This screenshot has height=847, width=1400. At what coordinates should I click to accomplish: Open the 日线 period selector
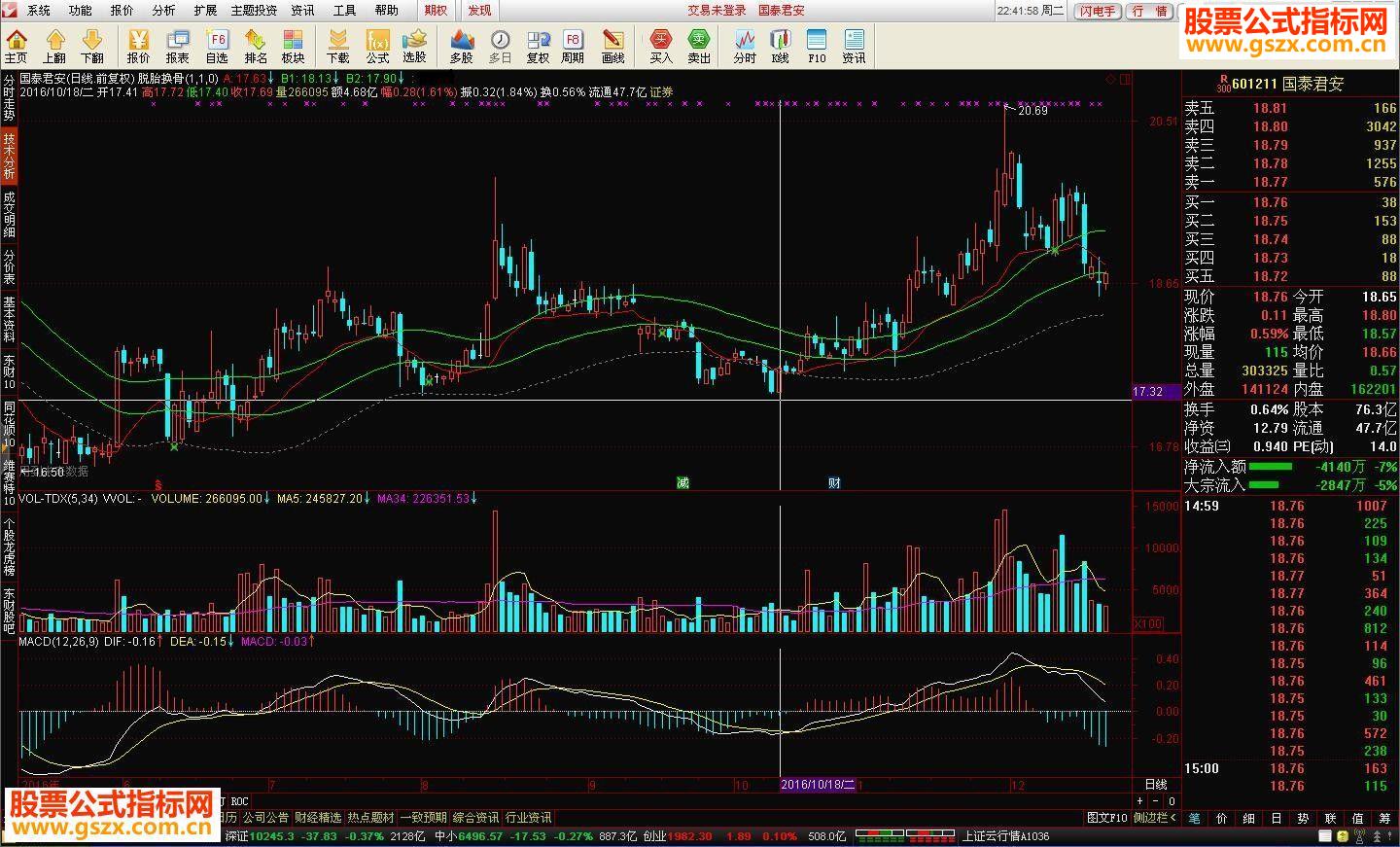coord(1156,785)
